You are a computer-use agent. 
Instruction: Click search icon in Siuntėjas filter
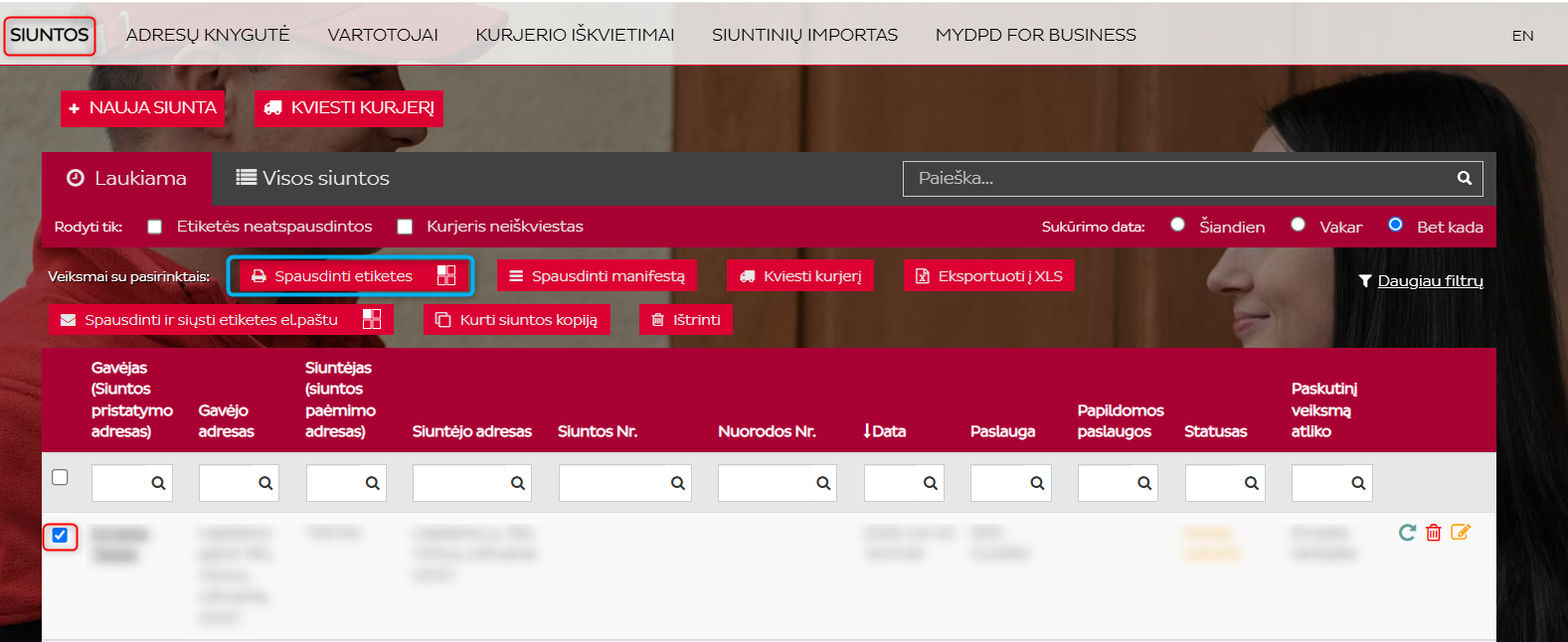(x=373, y=483)
